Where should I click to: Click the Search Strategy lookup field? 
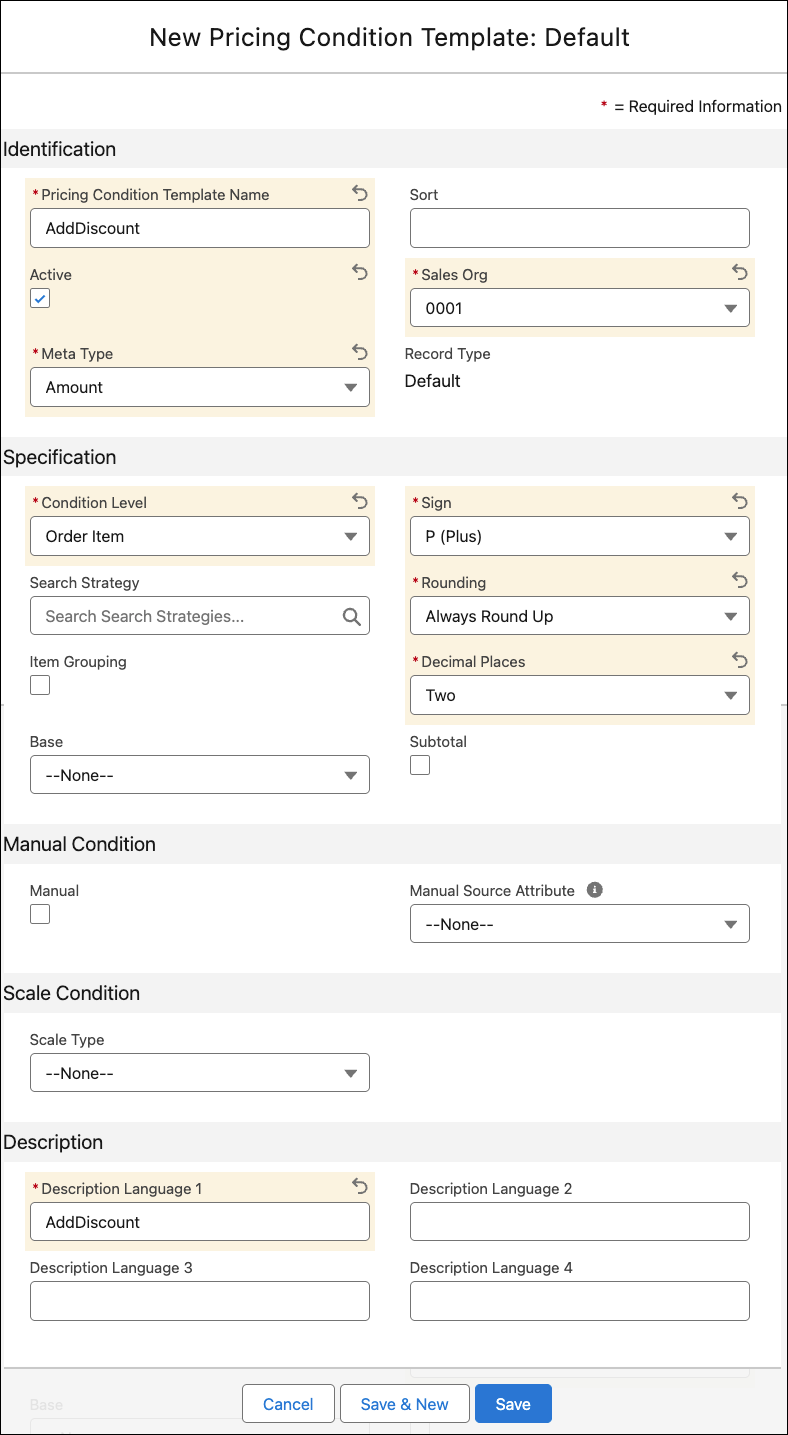tap(200, 616)
